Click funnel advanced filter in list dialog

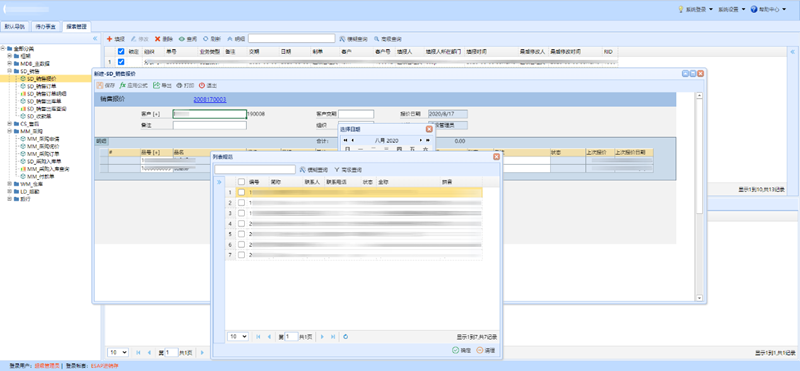[337, 169]
